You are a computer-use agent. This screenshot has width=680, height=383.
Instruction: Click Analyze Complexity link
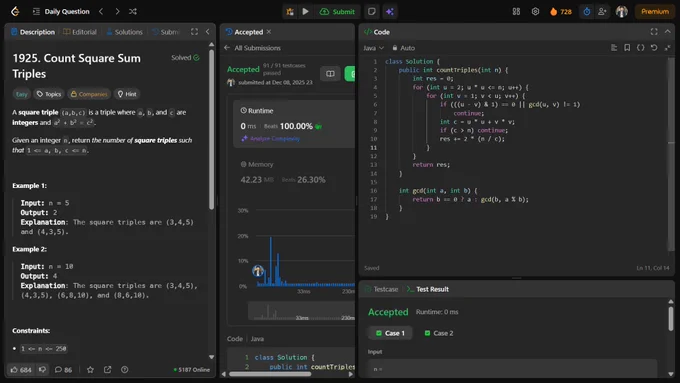(x=271, y=138)
